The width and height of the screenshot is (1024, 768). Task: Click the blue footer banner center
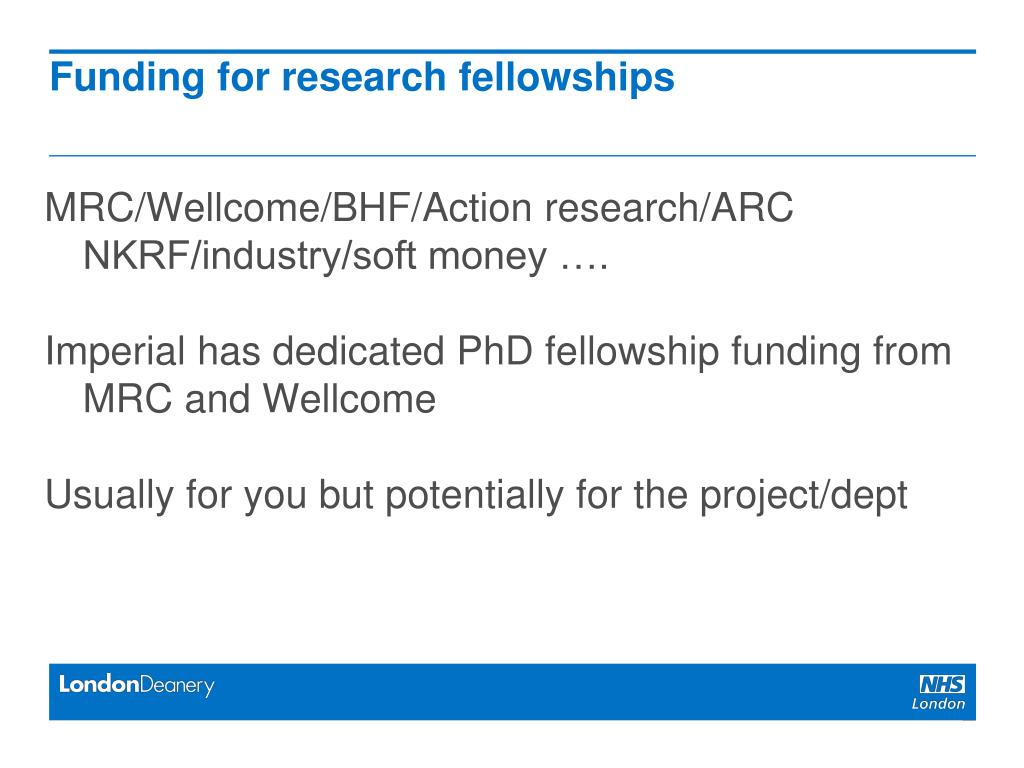point(512,692)
